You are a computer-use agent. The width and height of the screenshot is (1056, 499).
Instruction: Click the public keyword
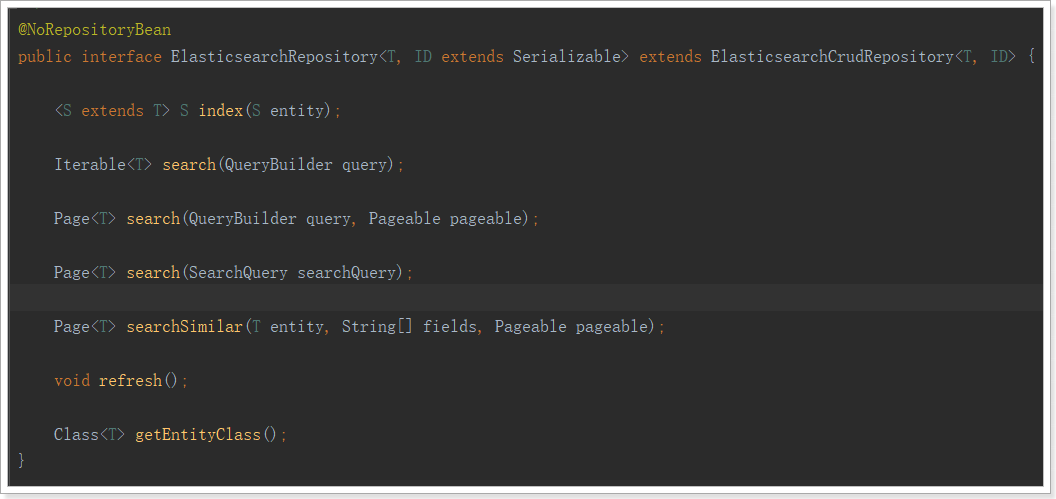tap(44, 57)
